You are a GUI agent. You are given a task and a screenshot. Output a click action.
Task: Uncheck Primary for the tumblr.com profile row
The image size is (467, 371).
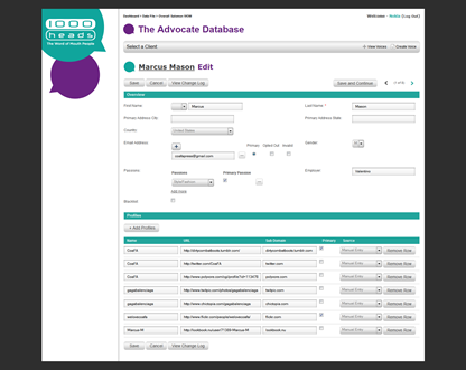321,248
